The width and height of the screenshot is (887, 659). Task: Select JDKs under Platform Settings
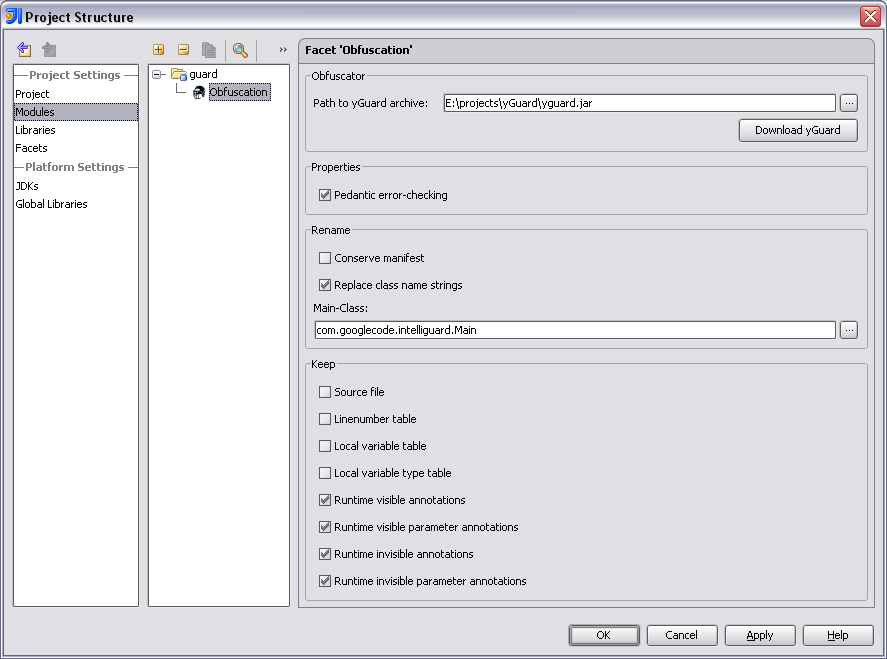[x=27, y=186]
